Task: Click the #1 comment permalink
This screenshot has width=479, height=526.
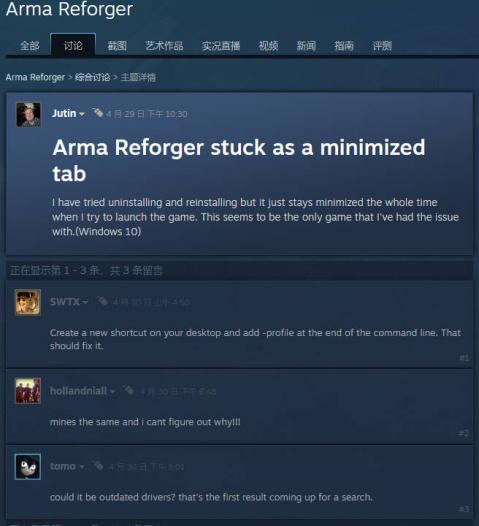Action: (x=464, y=358)
